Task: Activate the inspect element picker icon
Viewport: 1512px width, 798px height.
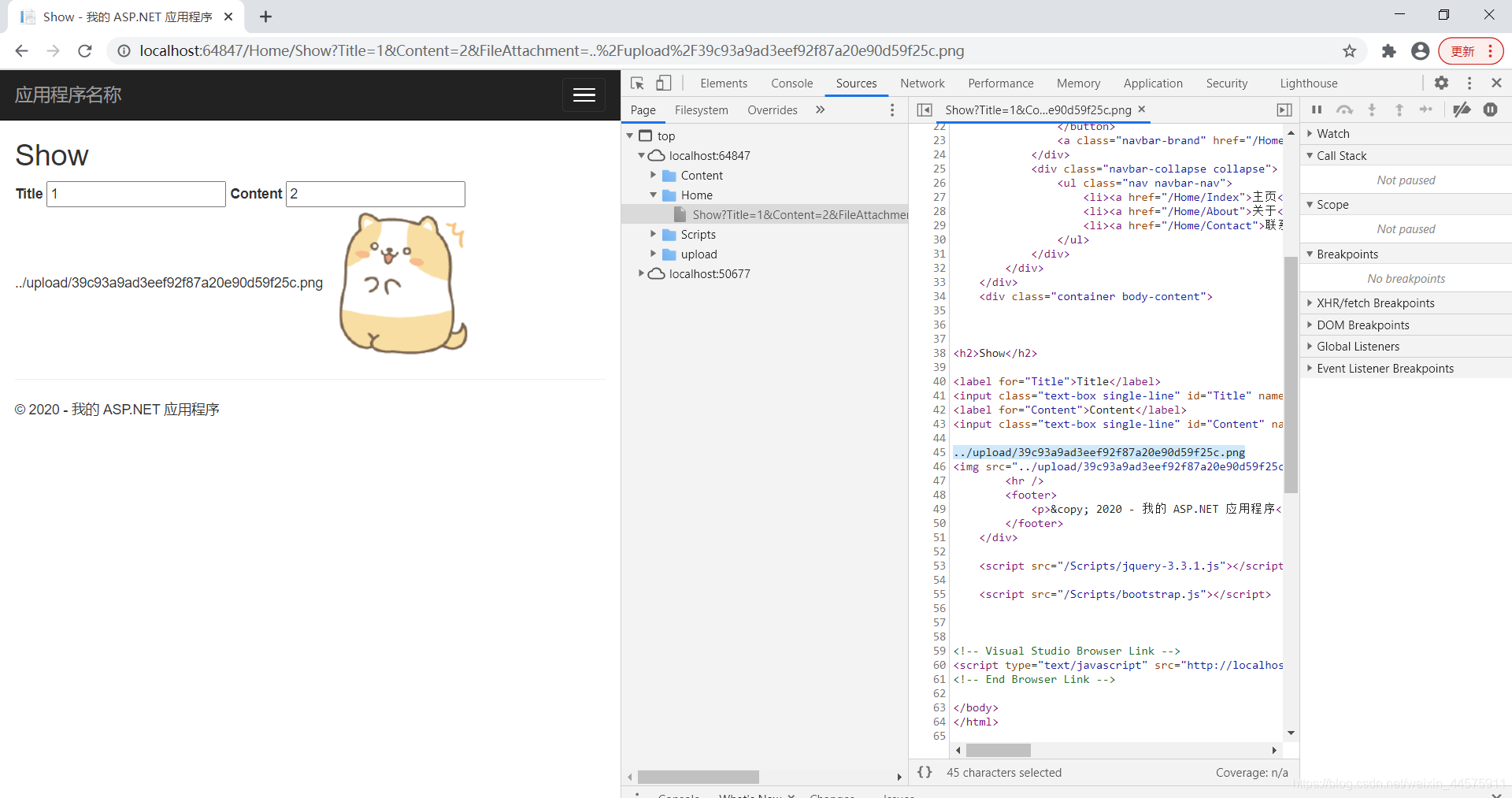Action: [x=637, y=83]
